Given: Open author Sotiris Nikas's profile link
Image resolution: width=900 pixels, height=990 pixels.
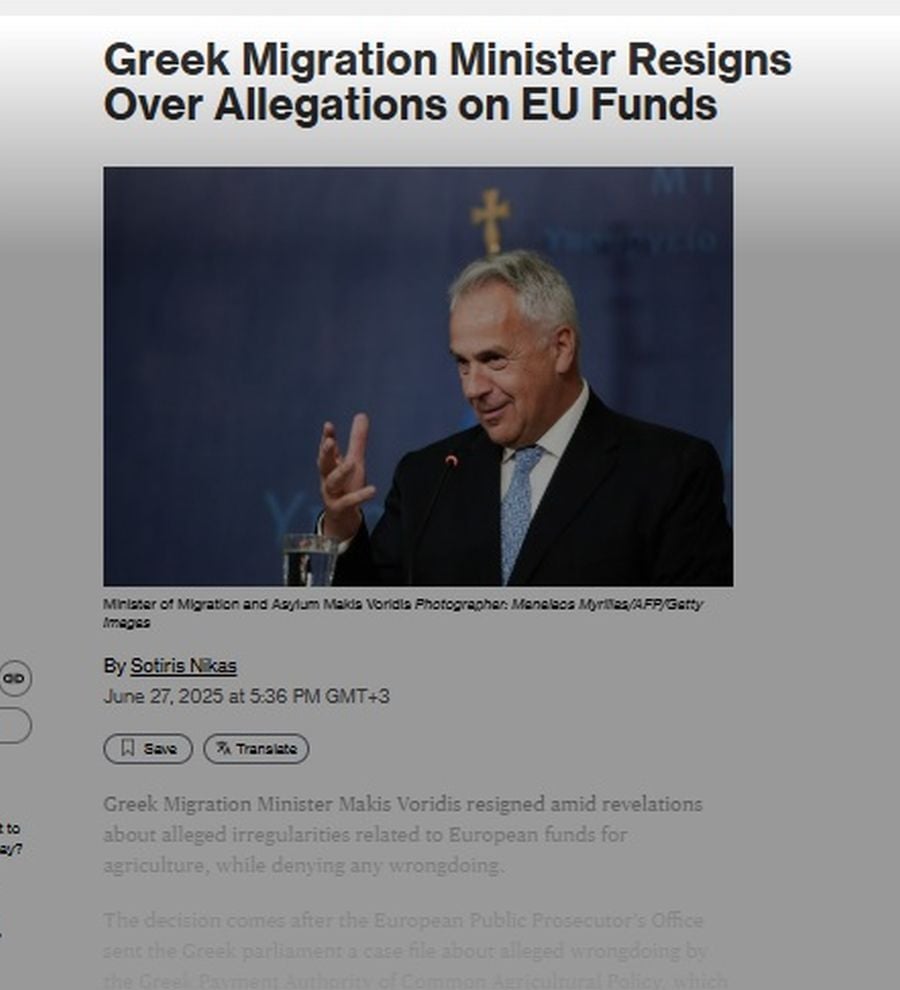Looking at the screenshot, I should [x=183, y=666].
